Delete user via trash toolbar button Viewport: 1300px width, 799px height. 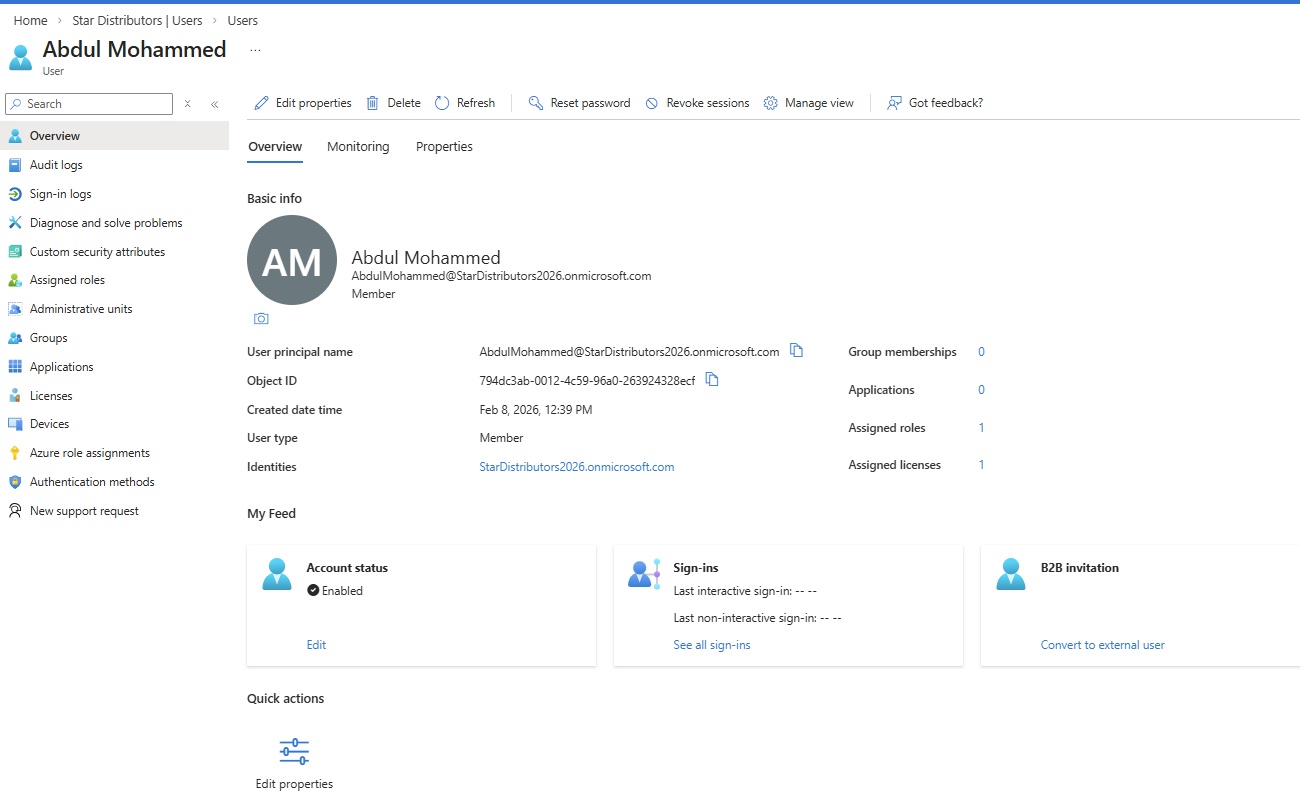(393, 103)
